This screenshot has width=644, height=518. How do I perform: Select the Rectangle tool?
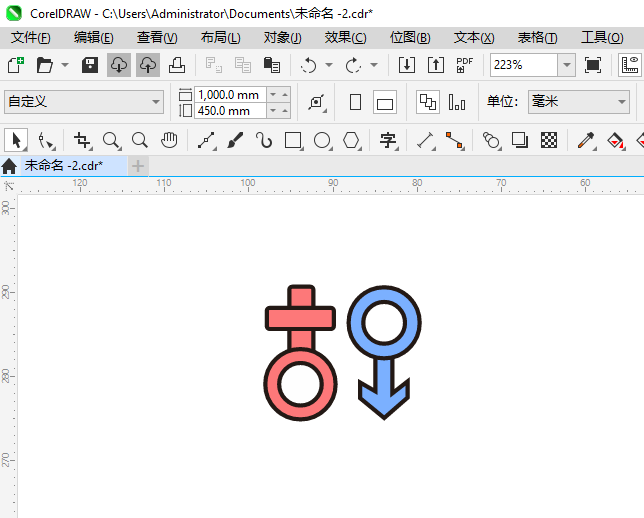point(293,140)
